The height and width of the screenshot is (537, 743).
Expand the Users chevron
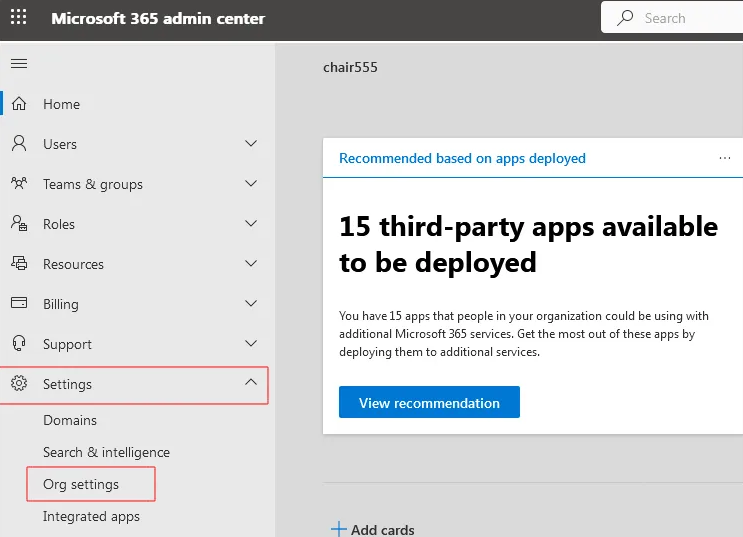point(251,144)
